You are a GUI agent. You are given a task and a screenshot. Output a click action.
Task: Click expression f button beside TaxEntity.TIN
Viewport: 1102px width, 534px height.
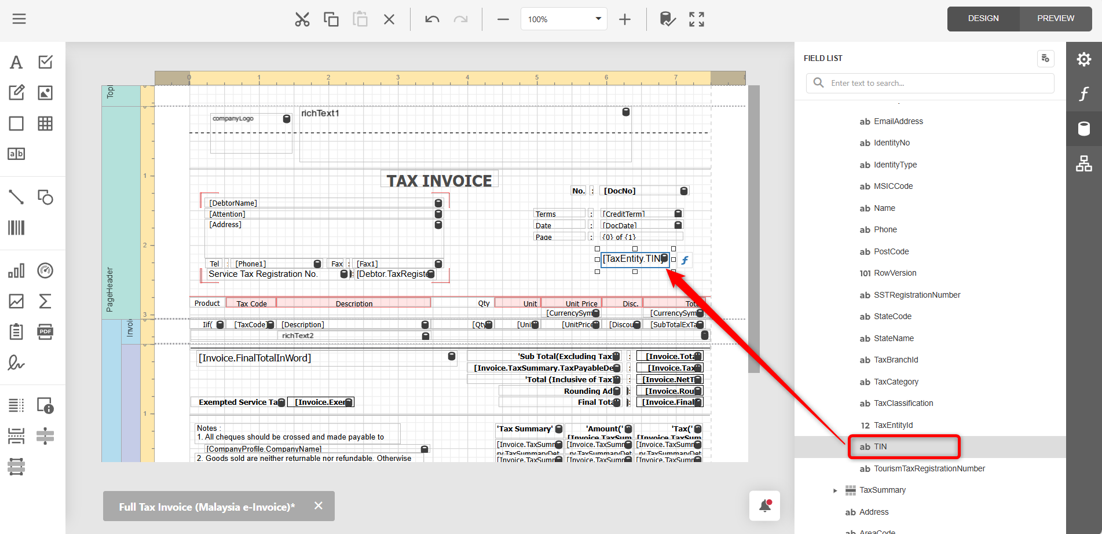pyautogui.click(x=685, y=260)
